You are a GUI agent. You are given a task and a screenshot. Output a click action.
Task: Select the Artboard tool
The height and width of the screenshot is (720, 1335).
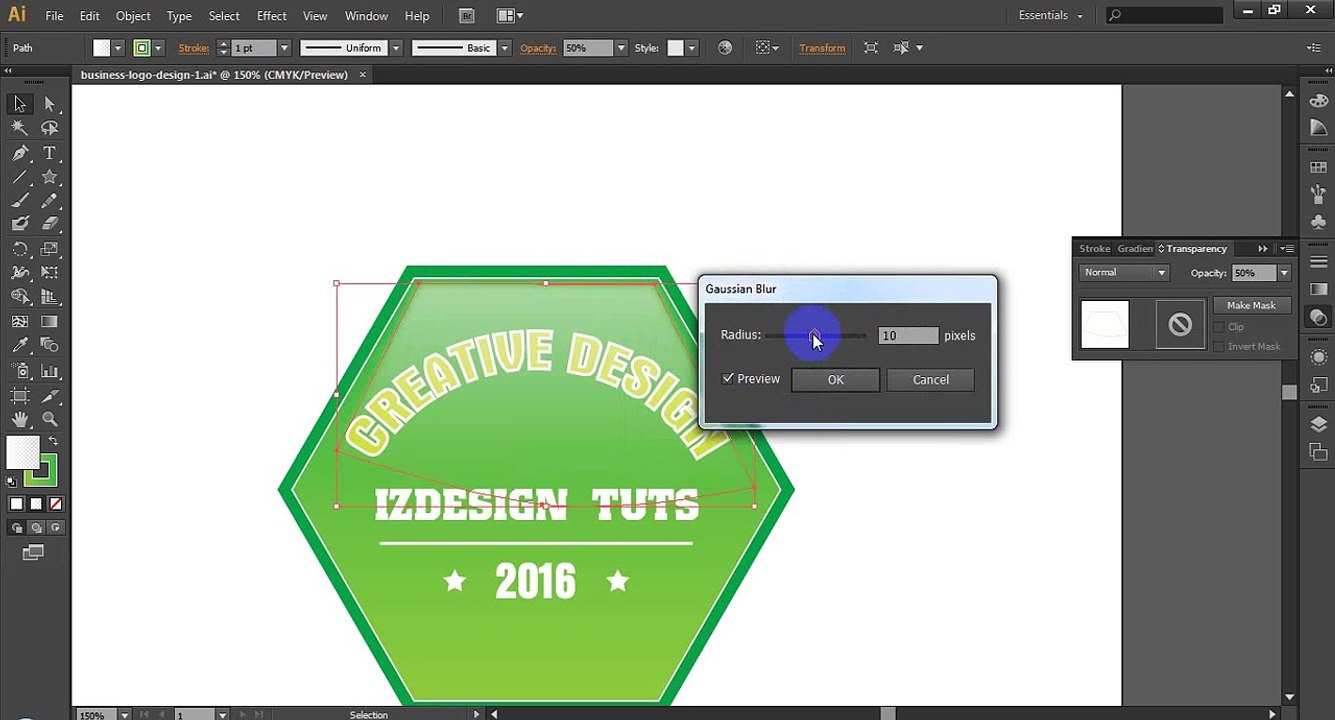click(x=20, y=396)
